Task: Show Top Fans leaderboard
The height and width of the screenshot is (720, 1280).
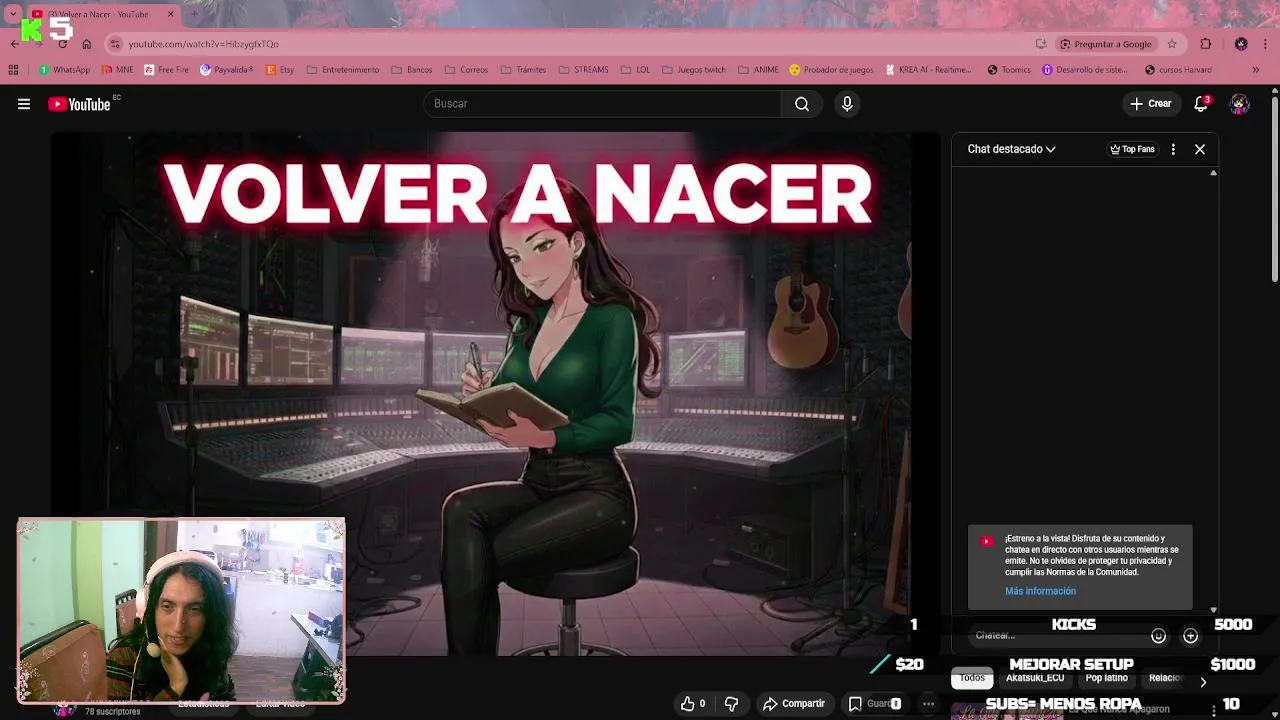Action: (x=1132, y=149)
